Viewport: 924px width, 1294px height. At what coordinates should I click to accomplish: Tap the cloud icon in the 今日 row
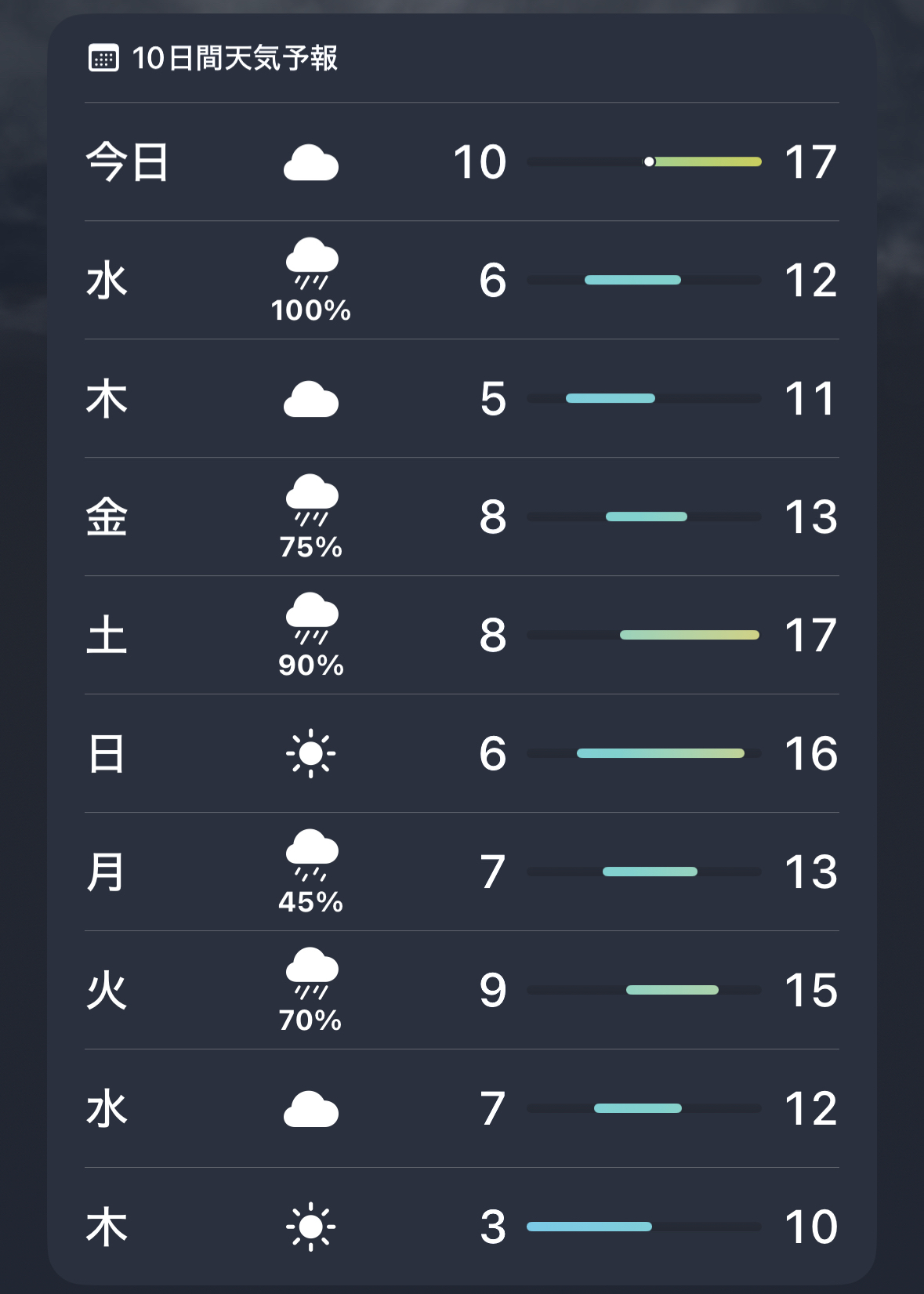[x=310, y=163]
